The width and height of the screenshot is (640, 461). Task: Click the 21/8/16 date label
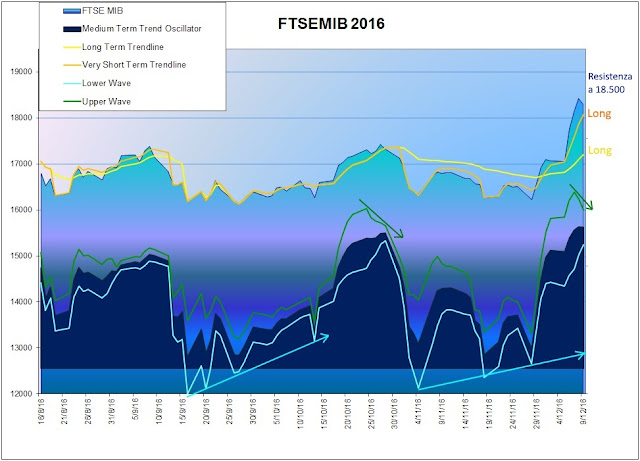point(65,412)
